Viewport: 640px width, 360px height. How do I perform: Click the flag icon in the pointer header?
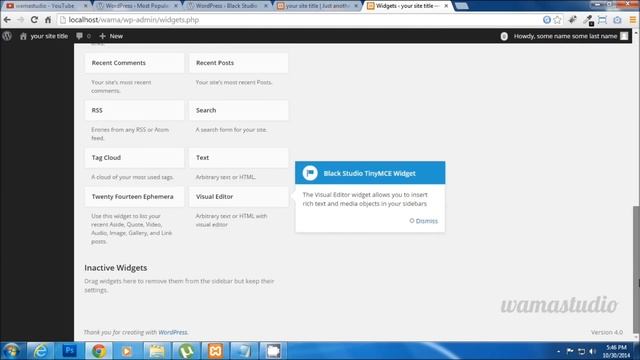tap(310, 173)
